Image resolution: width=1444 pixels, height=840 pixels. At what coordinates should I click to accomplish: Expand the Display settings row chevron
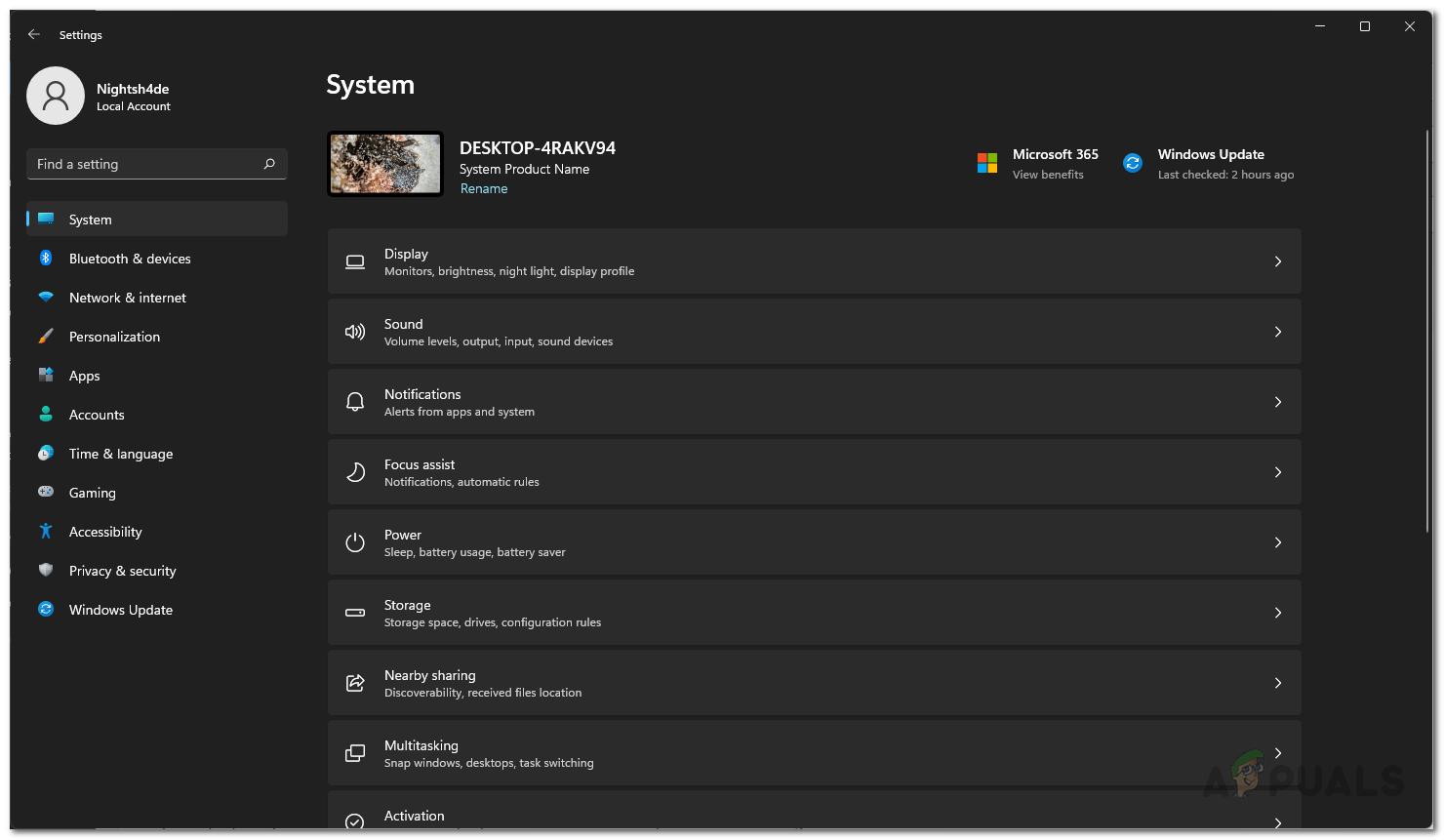pos(1277,261)
